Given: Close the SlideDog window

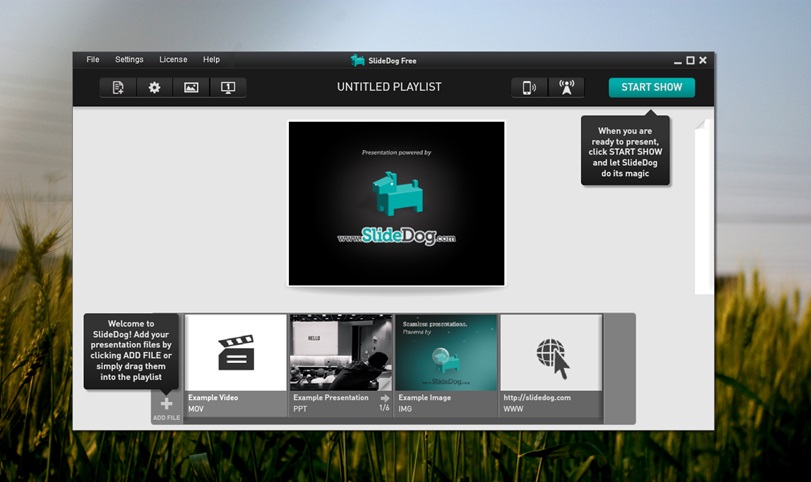Looking at the screenshot, I should click(x=703, y=61).
